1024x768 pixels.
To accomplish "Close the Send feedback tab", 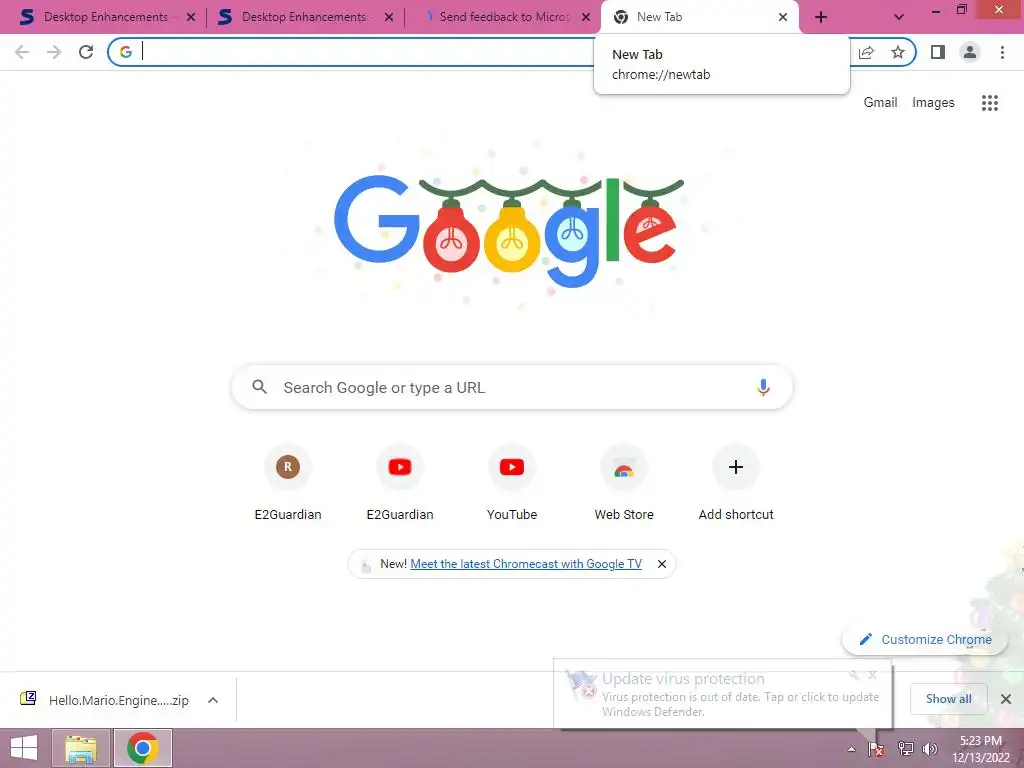I will 586,18.
